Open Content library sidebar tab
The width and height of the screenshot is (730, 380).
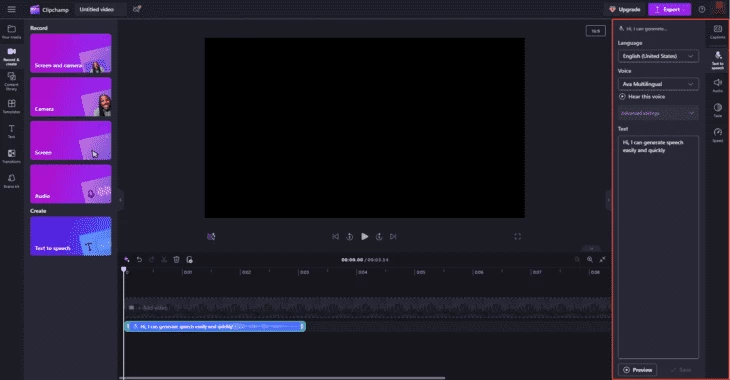point(12,81)
